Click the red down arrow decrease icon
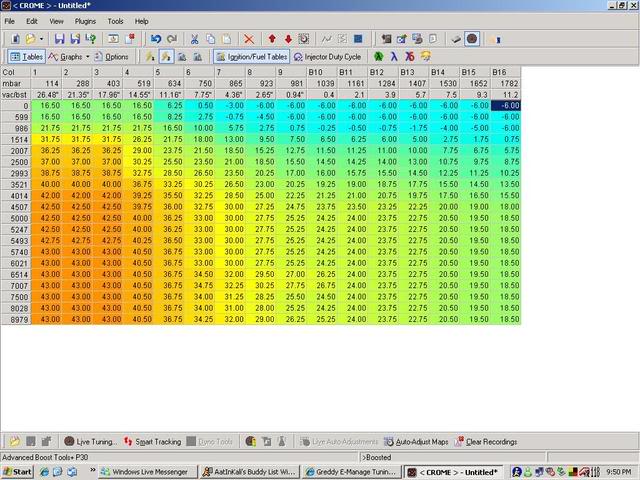This screenshot has height=480, width=640. tap(288, 39)
